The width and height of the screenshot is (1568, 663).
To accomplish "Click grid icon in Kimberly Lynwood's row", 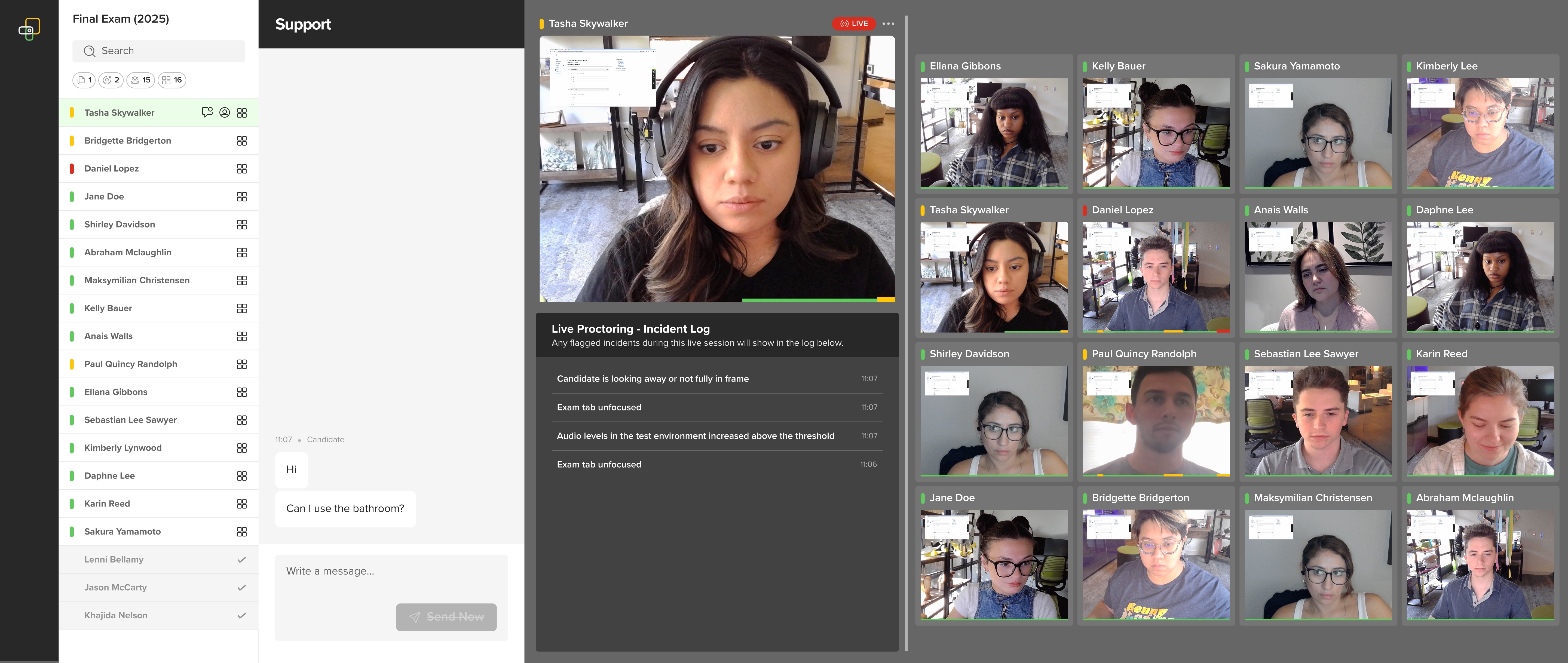I will [242, 448].
